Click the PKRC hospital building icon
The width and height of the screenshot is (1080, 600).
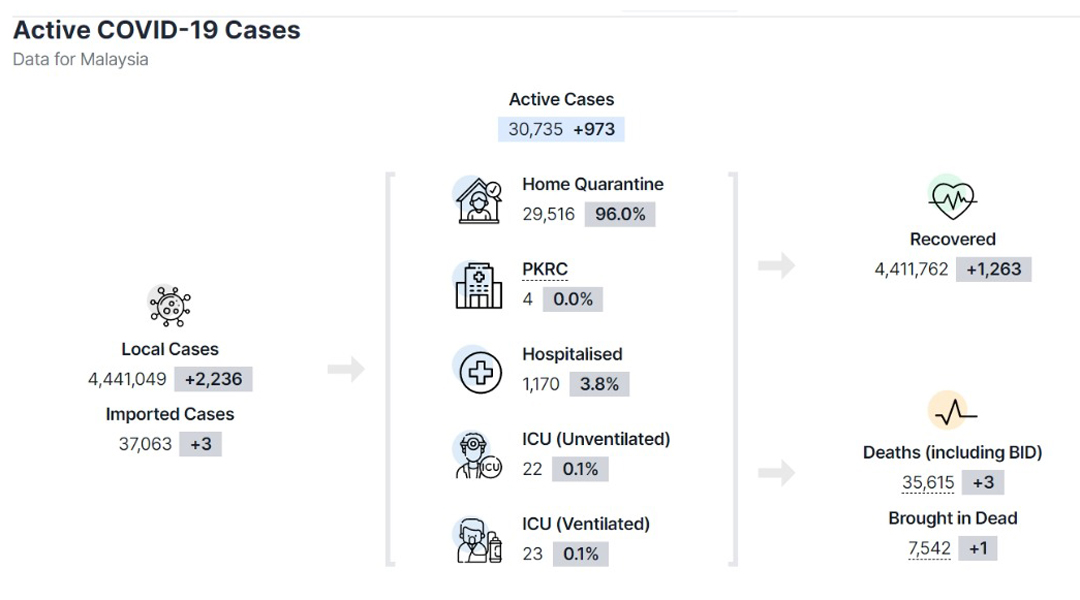[479, 285]
